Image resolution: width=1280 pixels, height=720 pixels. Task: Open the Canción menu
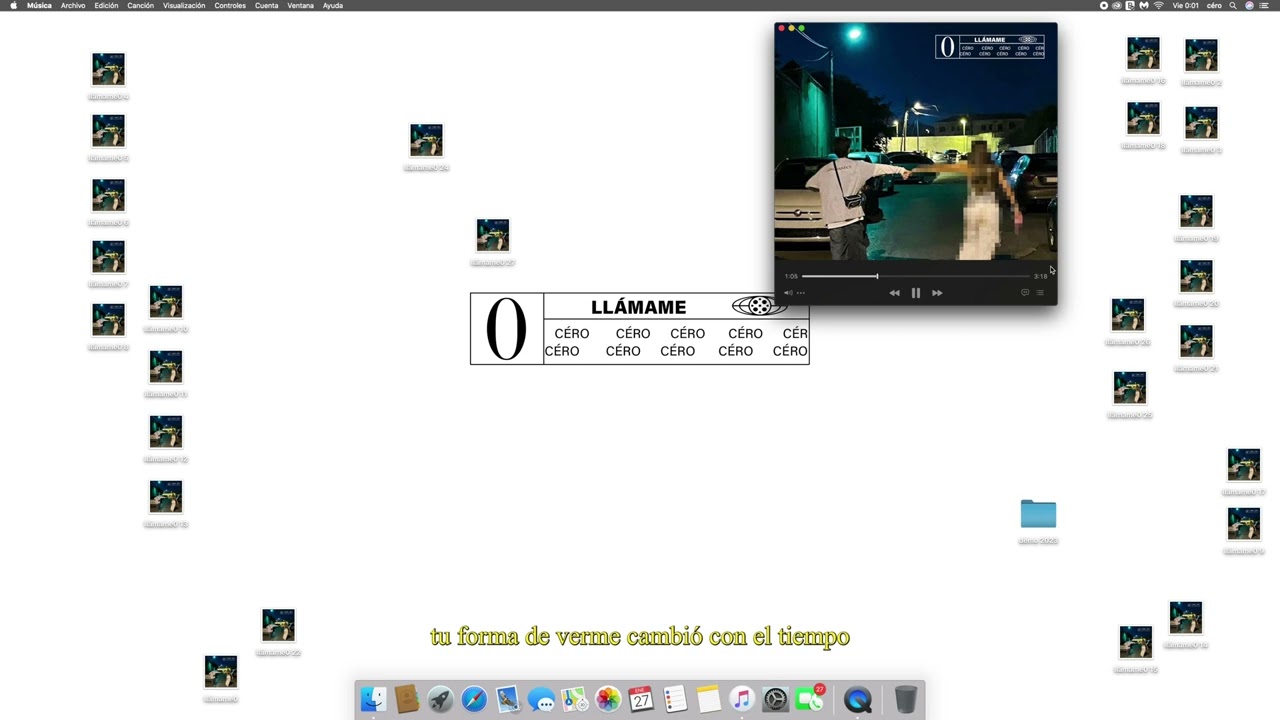point(140,5)
